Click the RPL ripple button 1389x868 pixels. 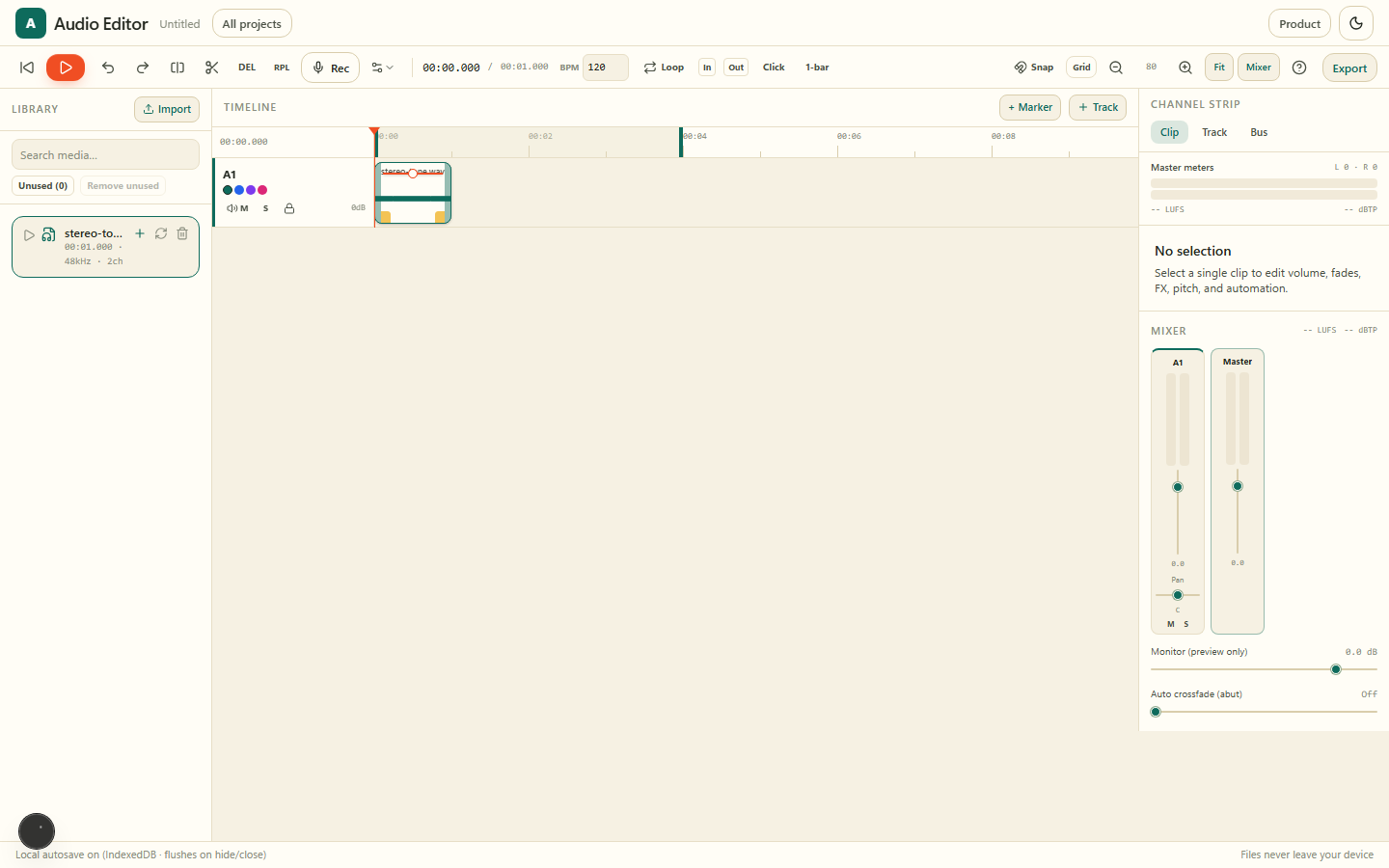(x=282, y=68)
